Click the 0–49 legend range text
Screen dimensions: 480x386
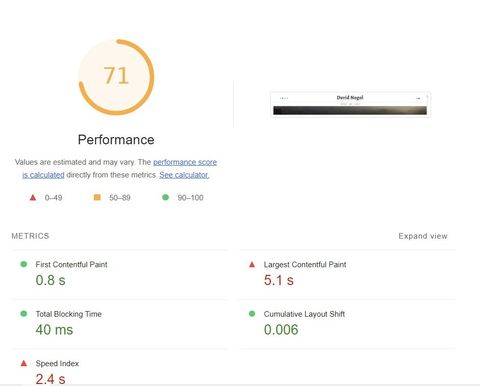coord(53,198)
